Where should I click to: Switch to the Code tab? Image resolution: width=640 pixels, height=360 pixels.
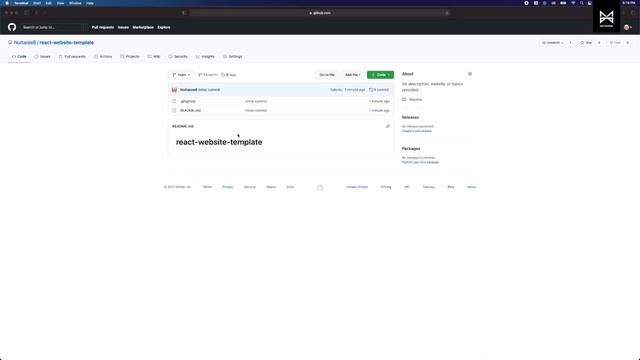[x=19, y=57]
